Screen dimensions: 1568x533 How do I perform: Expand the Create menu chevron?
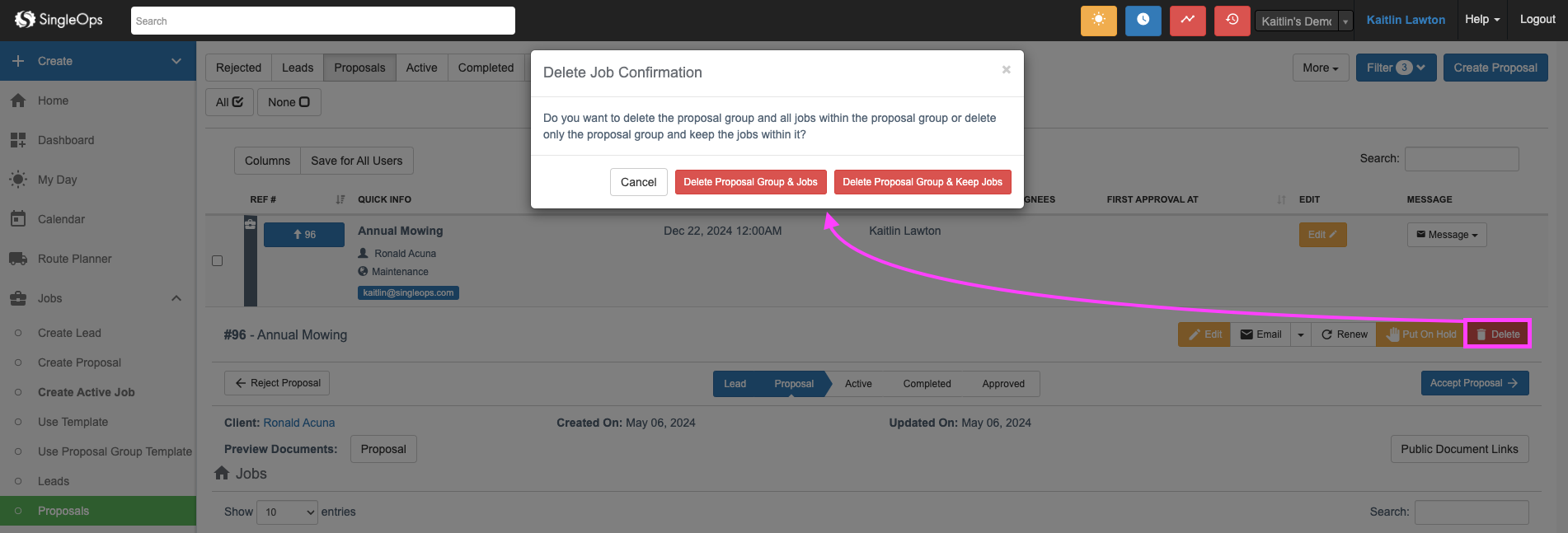176,61
